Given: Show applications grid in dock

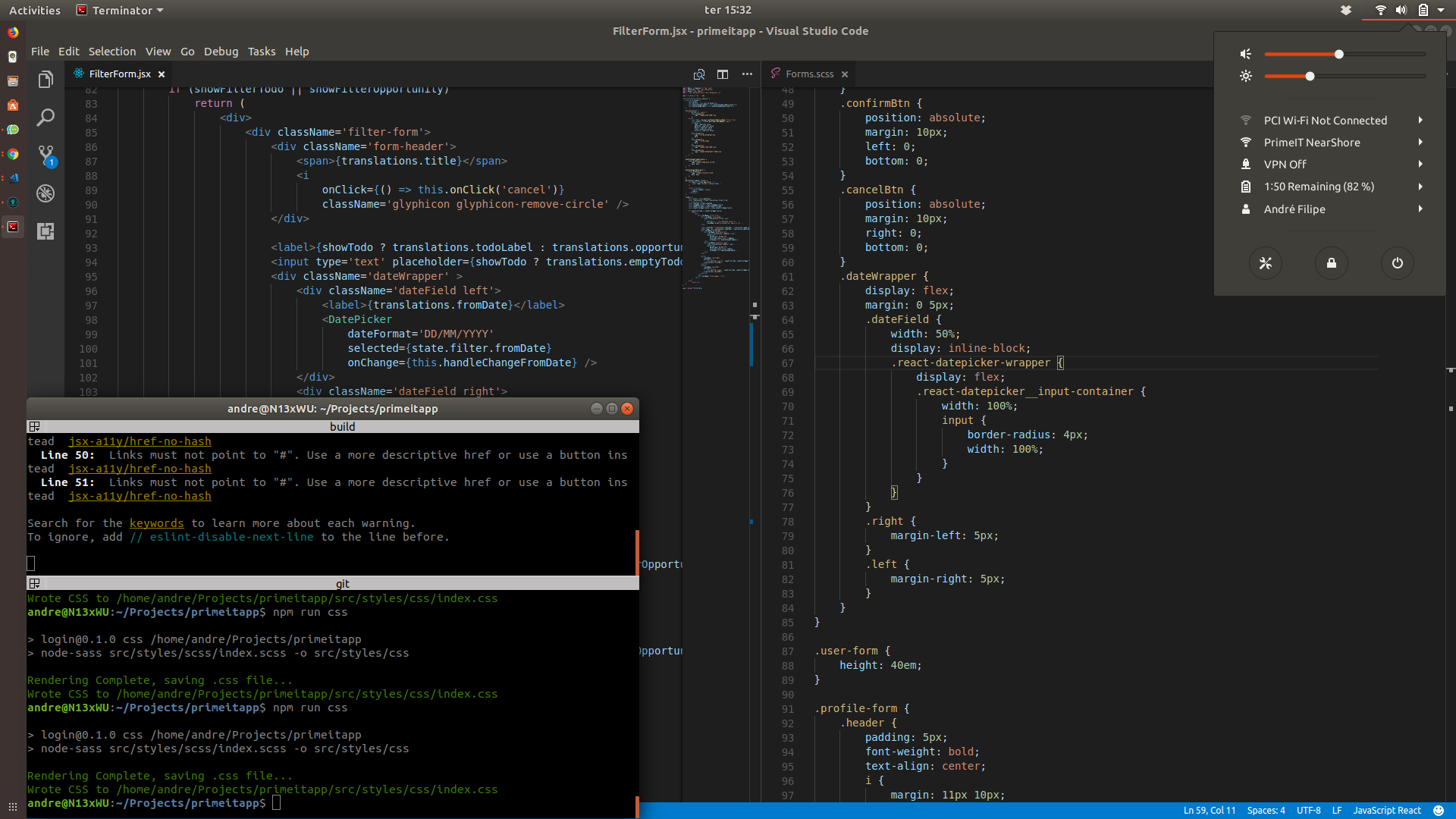Looking at the screenshot, I should [x=13, y=807].
